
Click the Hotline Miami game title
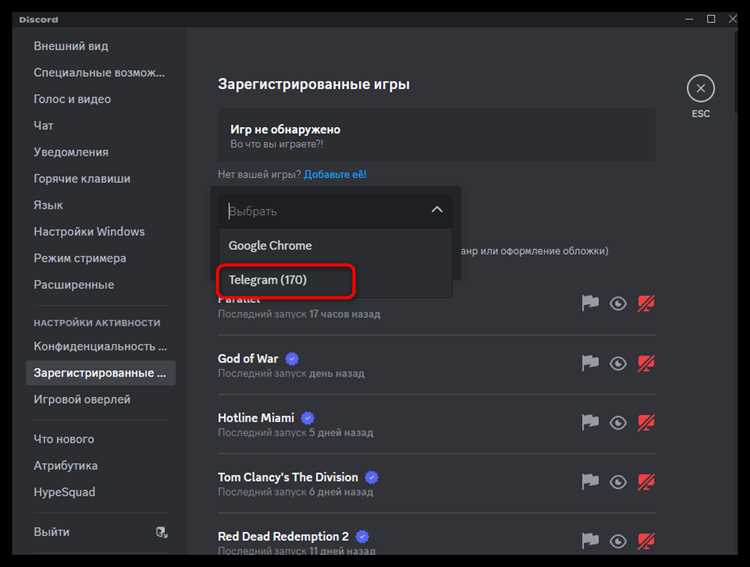pos(256,418)
